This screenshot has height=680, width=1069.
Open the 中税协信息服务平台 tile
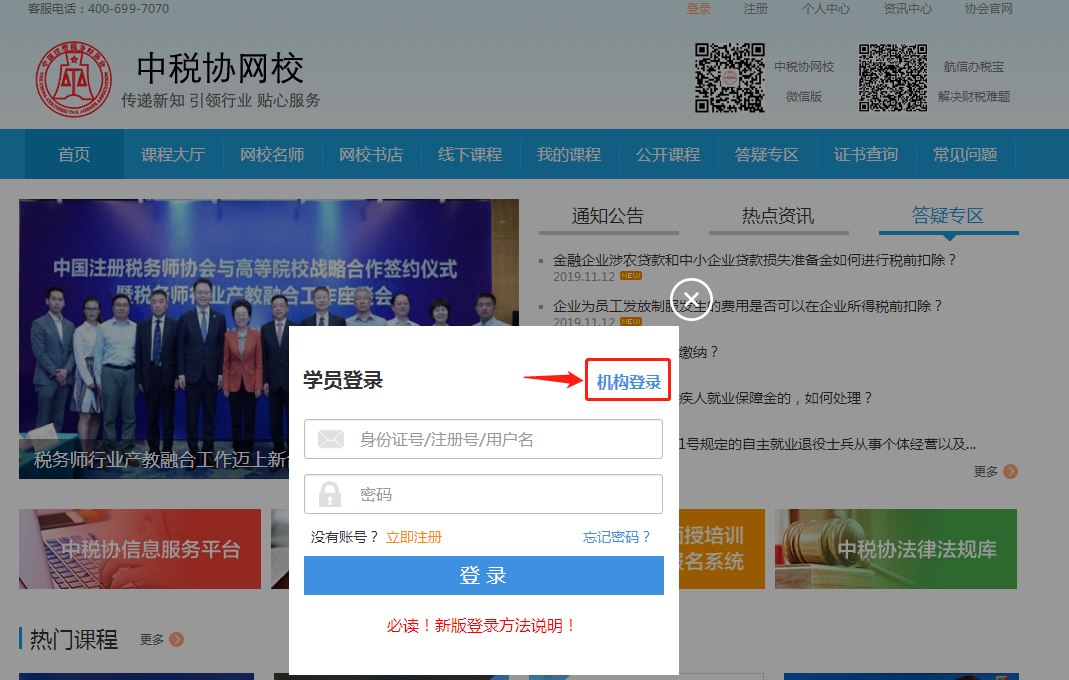140,549
